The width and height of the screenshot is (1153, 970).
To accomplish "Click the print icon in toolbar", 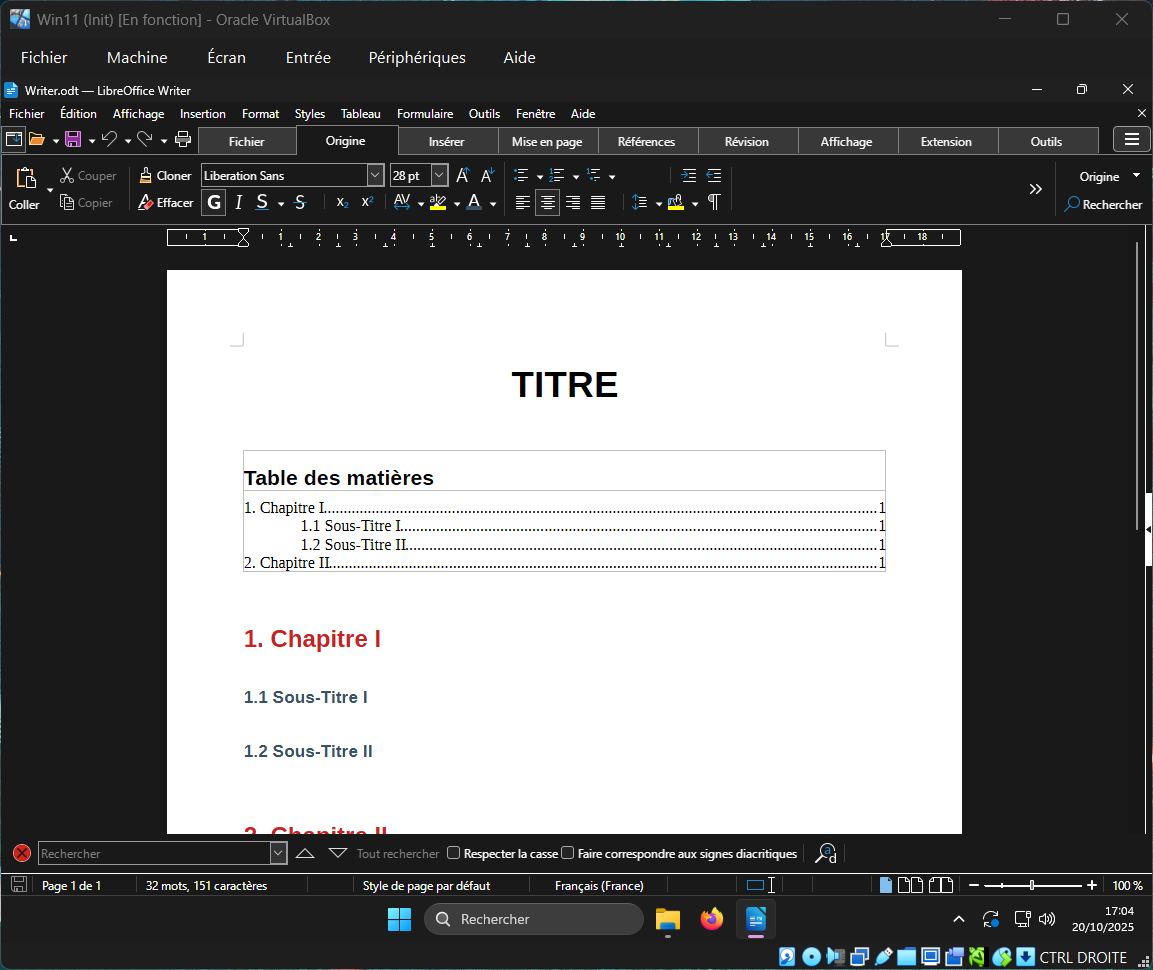I will [x=183, y=140].
